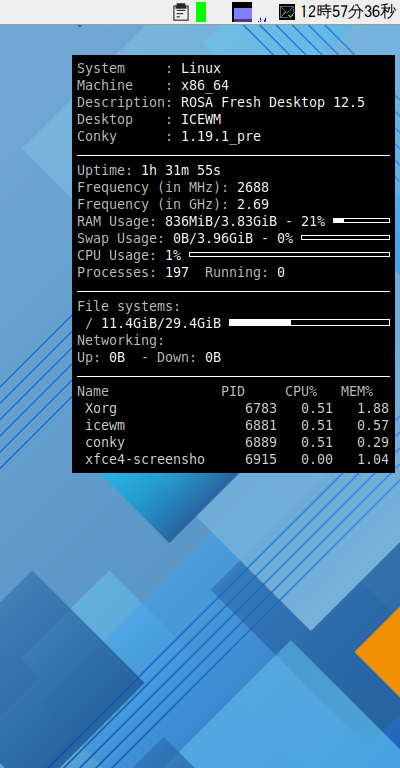Open the clipboard manager tray icon

[x=181, y=12]
